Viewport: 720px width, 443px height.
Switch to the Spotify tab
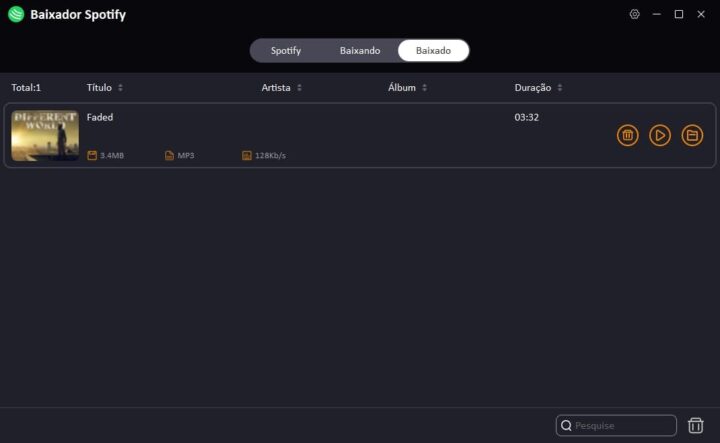286,50
